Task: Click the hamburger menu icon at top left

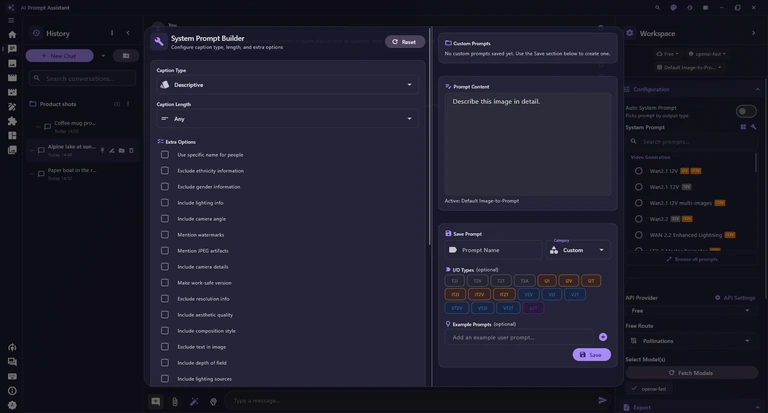Action: coord(11,20)
